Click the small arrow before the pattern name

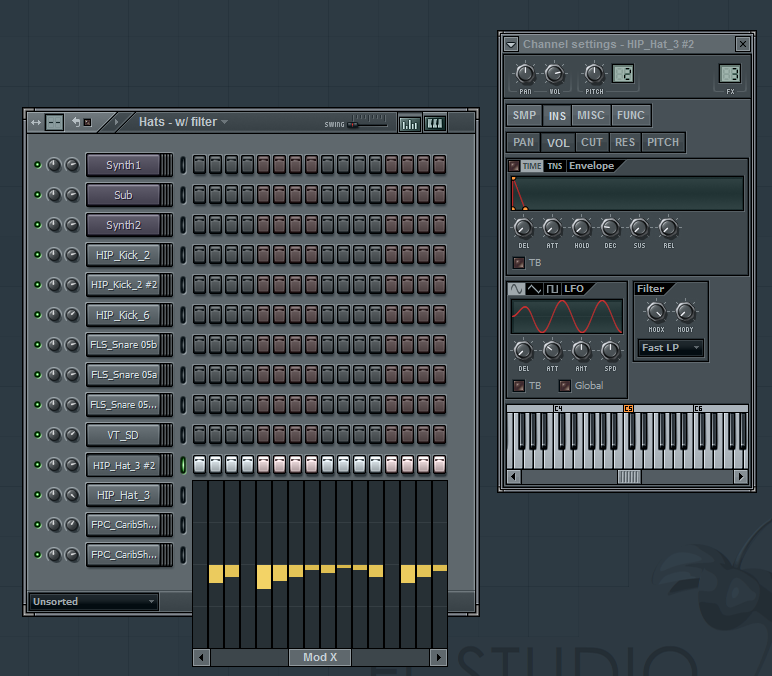click(116, 122)
